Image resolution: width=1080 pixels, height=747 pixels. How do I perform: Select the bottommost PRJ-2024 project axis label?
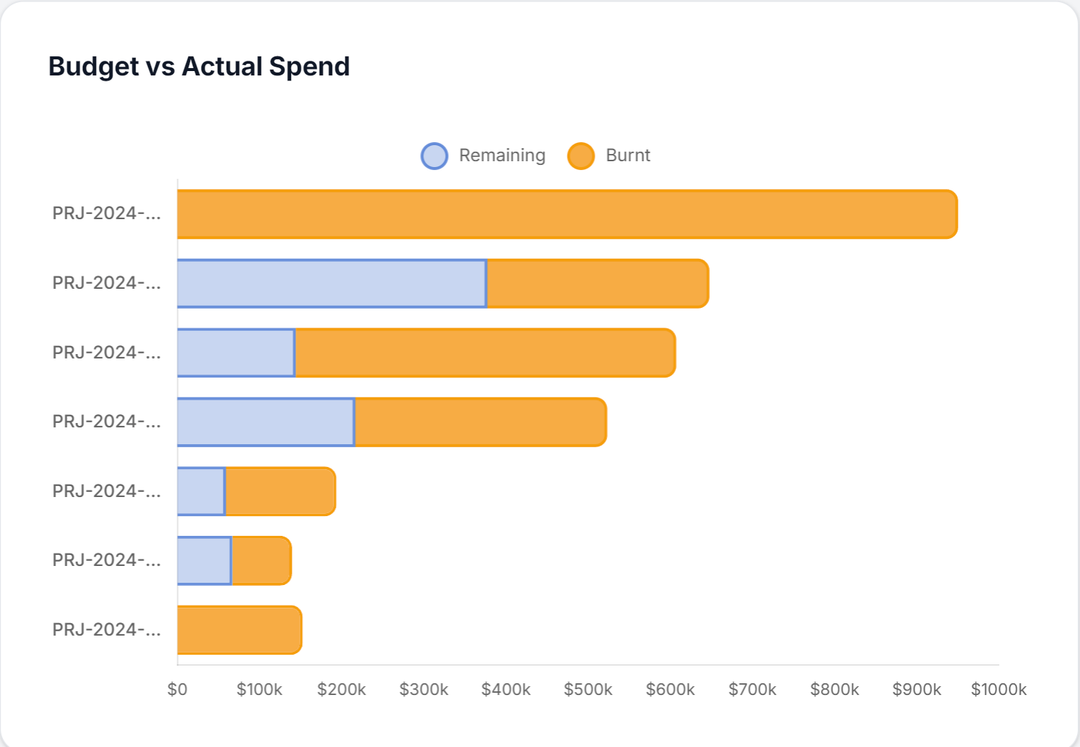click(x=106, y=629)
